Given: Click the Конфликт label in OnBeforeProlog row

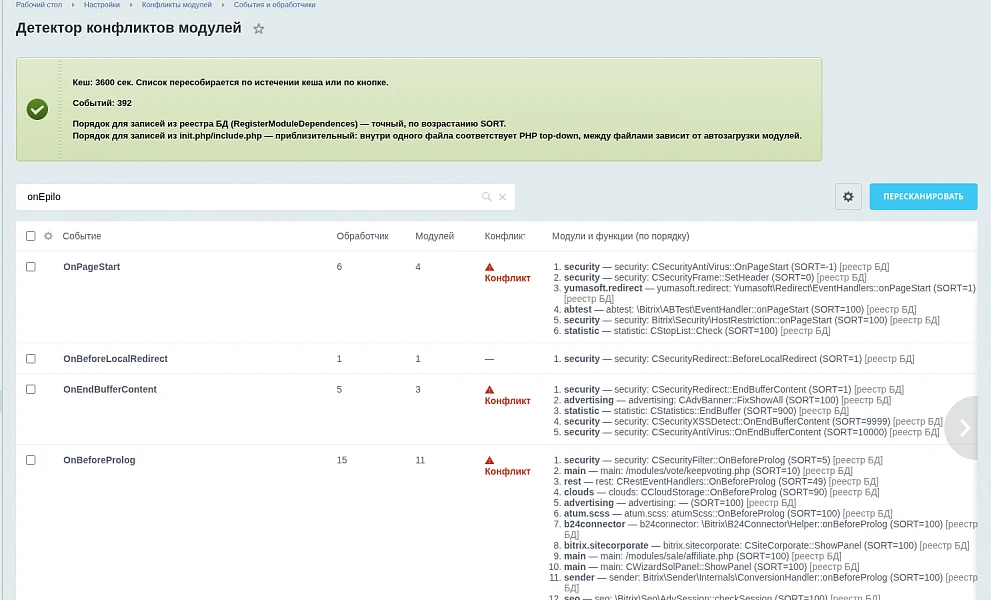Looking at the screenshot, I should (508, 471).
